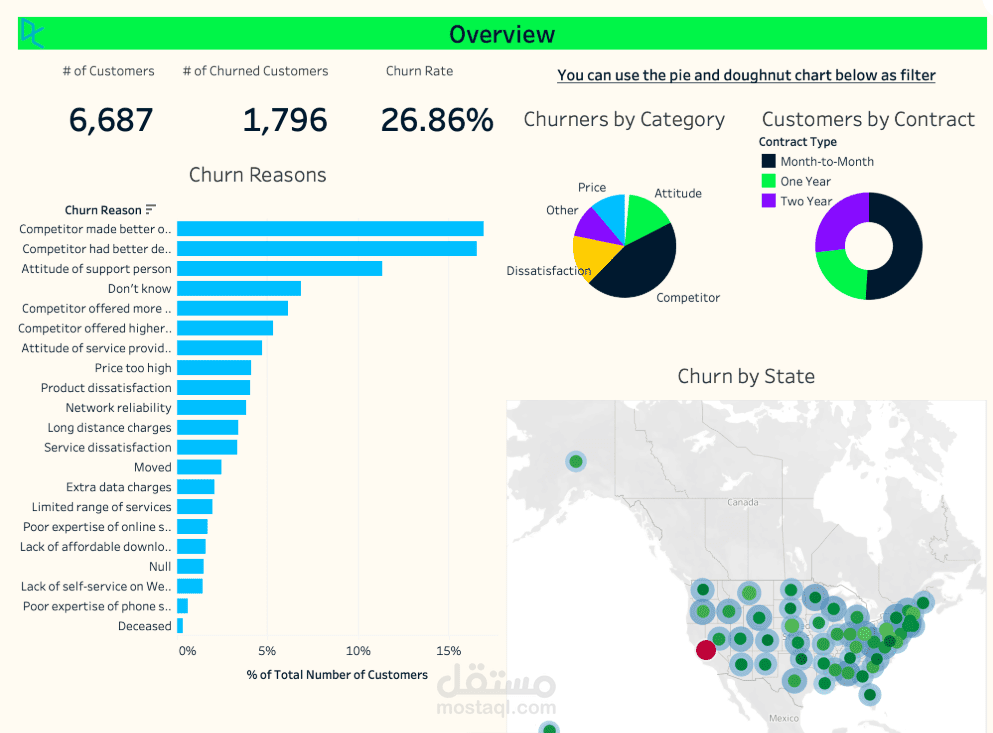This screenshot has height=733, width=993.
Task: Select the One Year legend swatch
Action: [768, 181]
